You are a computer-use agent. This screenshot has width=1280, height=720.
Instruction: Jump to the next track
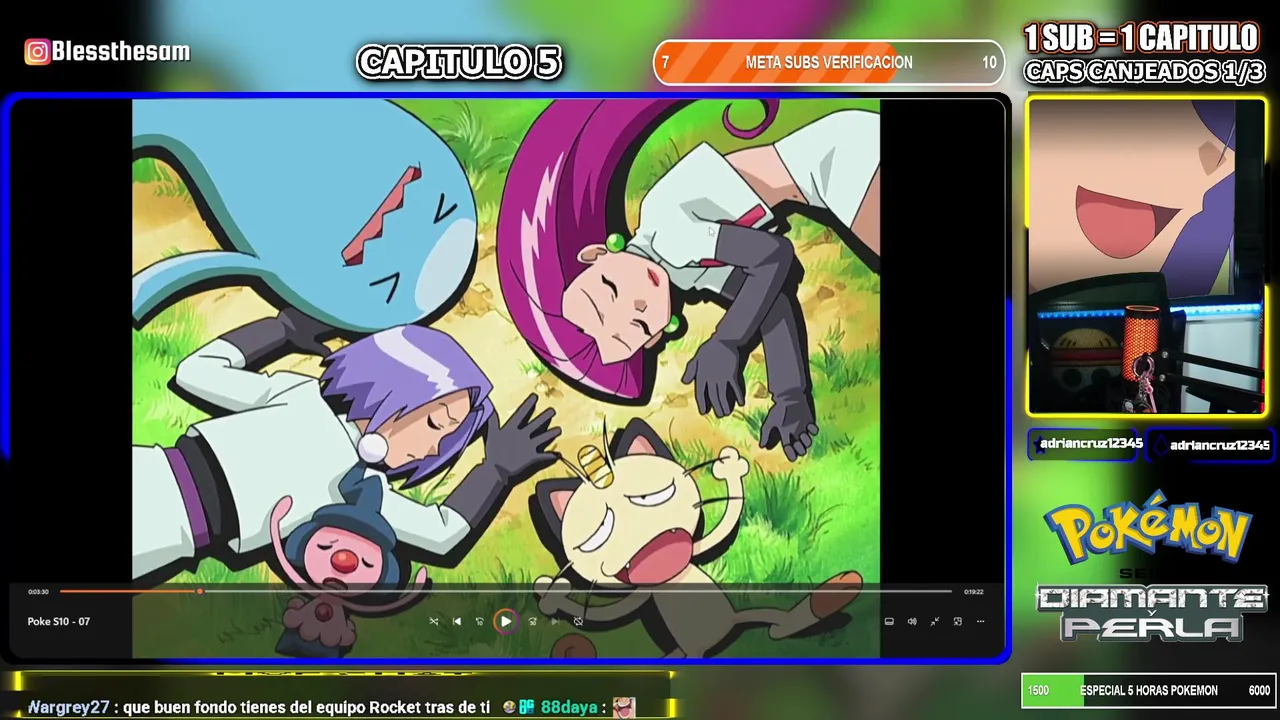[x=555, y=621]
